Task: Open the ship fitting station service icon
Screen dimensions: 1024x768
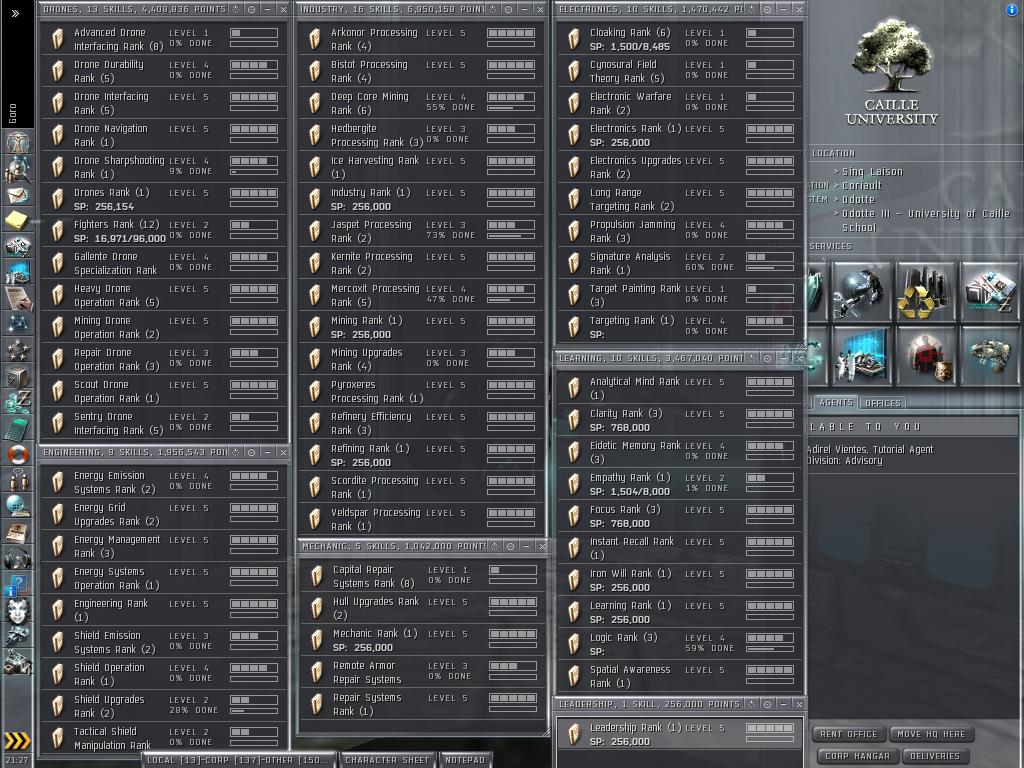Action: click(x=990, y=357)
